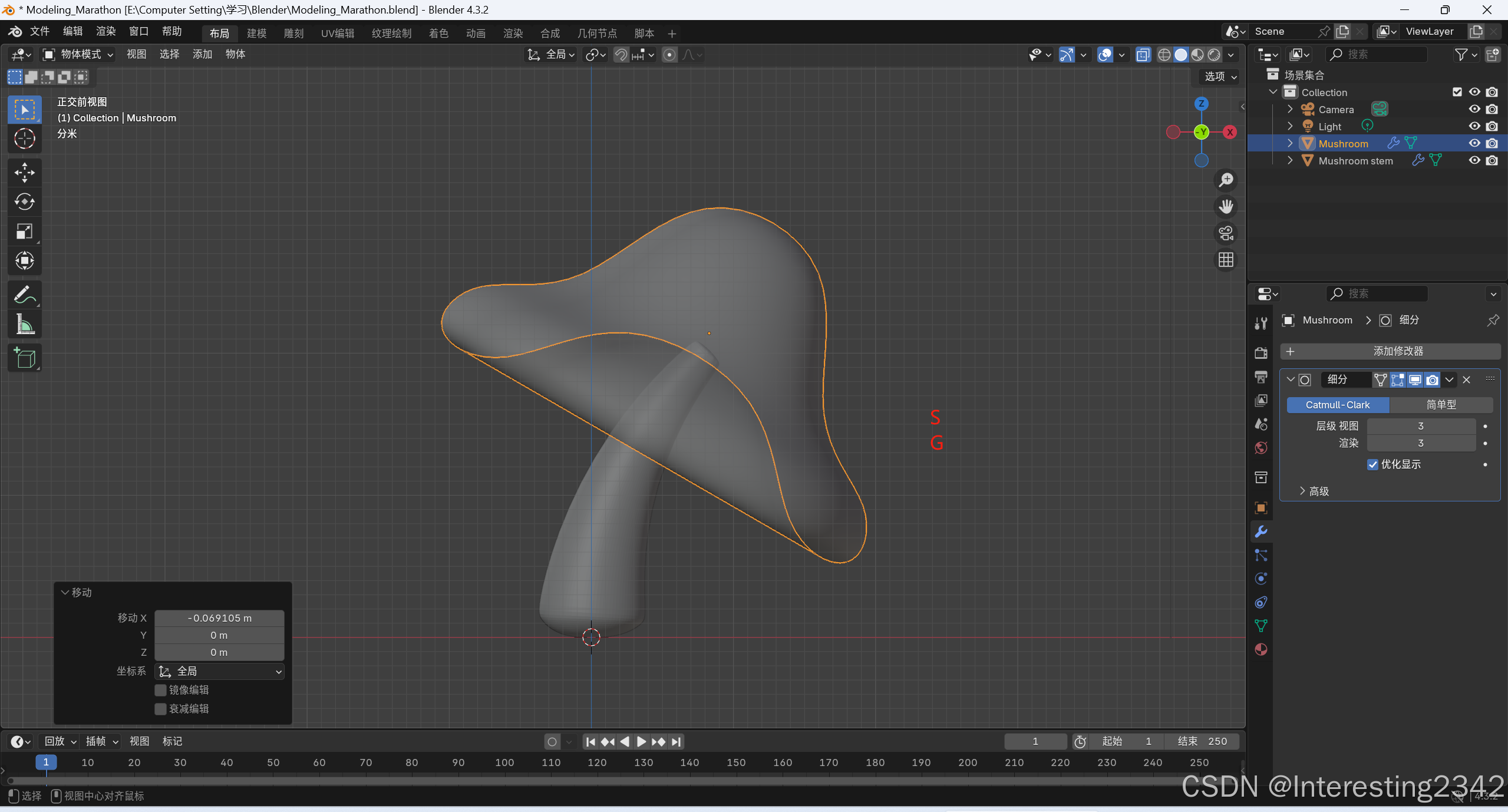
Task: Open the 文件 menu
Action: point(39,31)
